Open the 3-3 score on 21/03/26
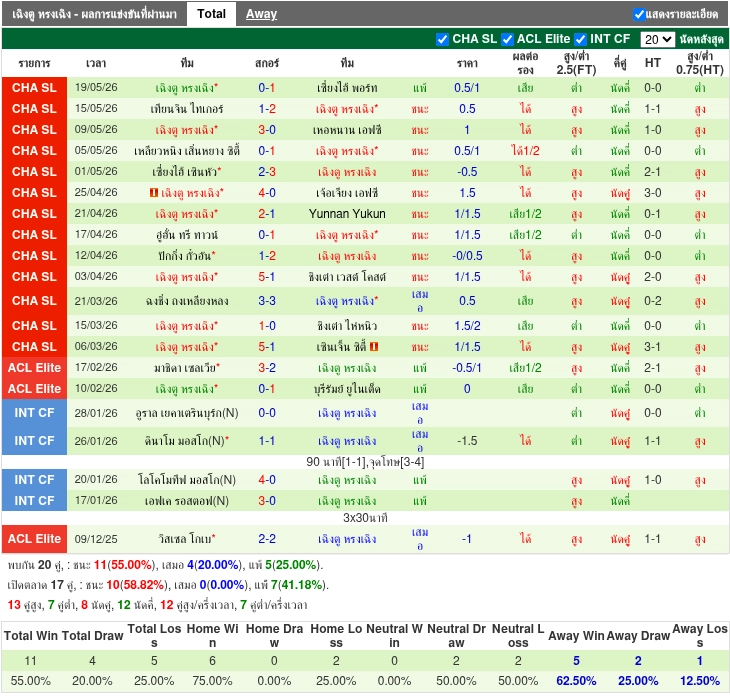The image size is (730, 699). point(267,301)
